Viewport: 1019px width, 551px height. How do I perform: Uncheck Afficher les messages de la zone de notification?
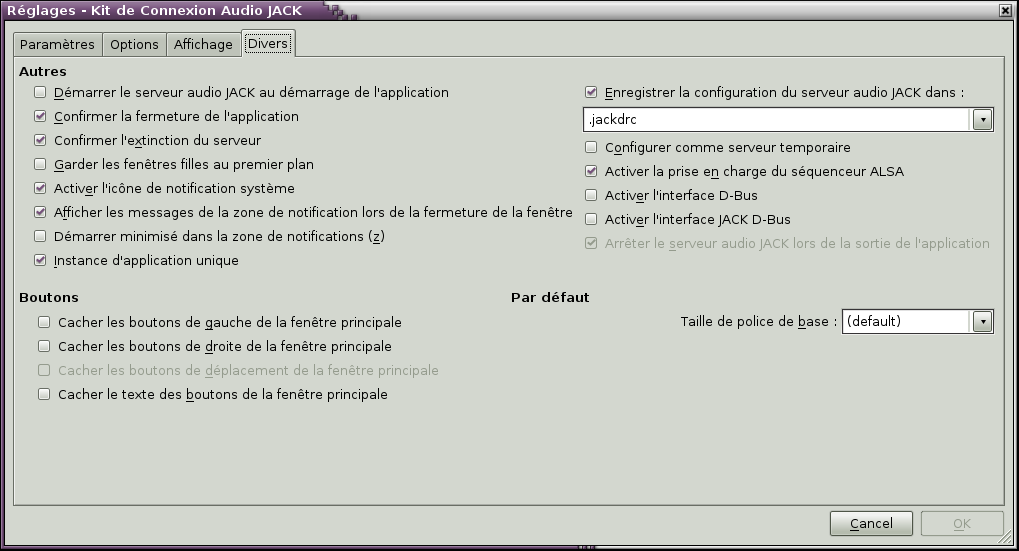[x=40, y=212]
